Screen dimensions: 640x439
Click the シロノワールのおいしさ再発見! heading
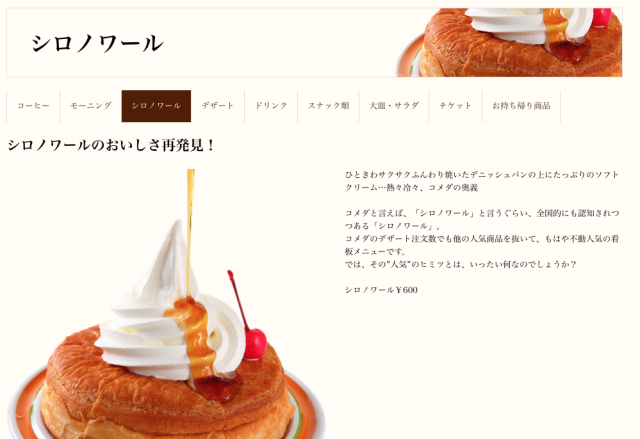(111, 145)
